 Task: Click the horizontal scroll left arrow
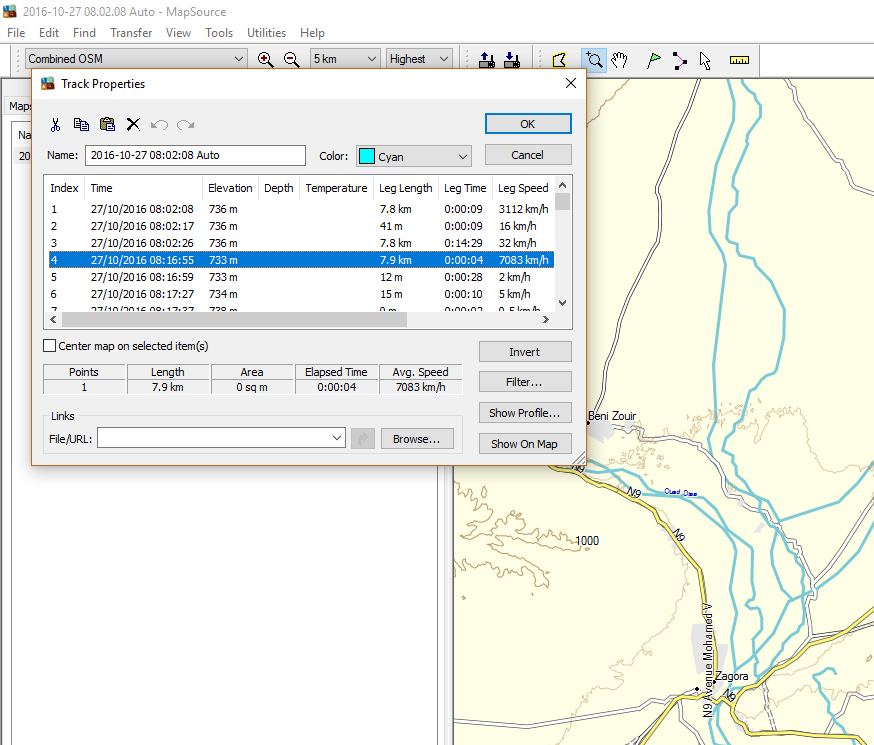pos(54,319)
